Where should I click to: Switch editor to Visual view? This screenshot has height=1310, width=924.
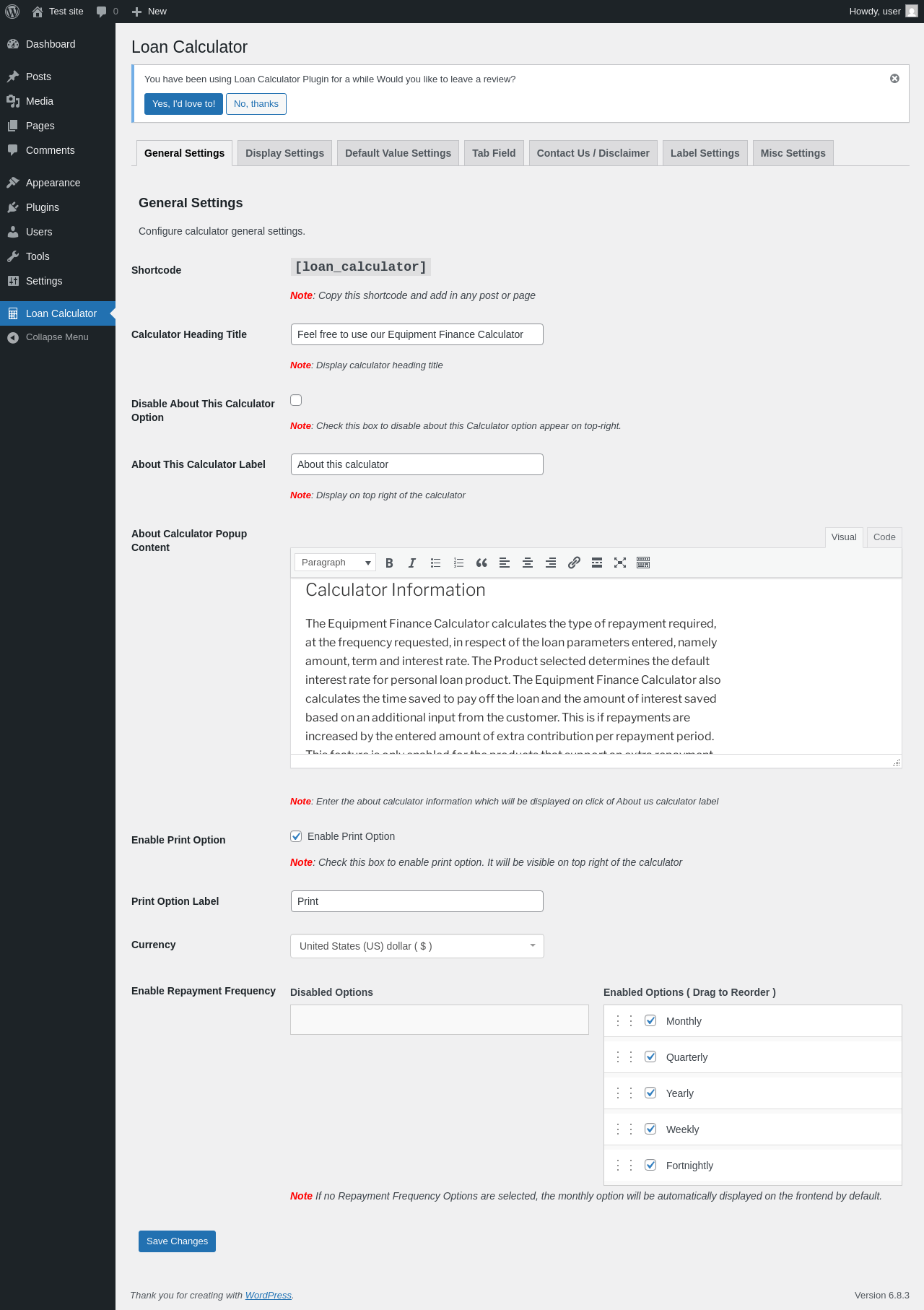(844, 537)
